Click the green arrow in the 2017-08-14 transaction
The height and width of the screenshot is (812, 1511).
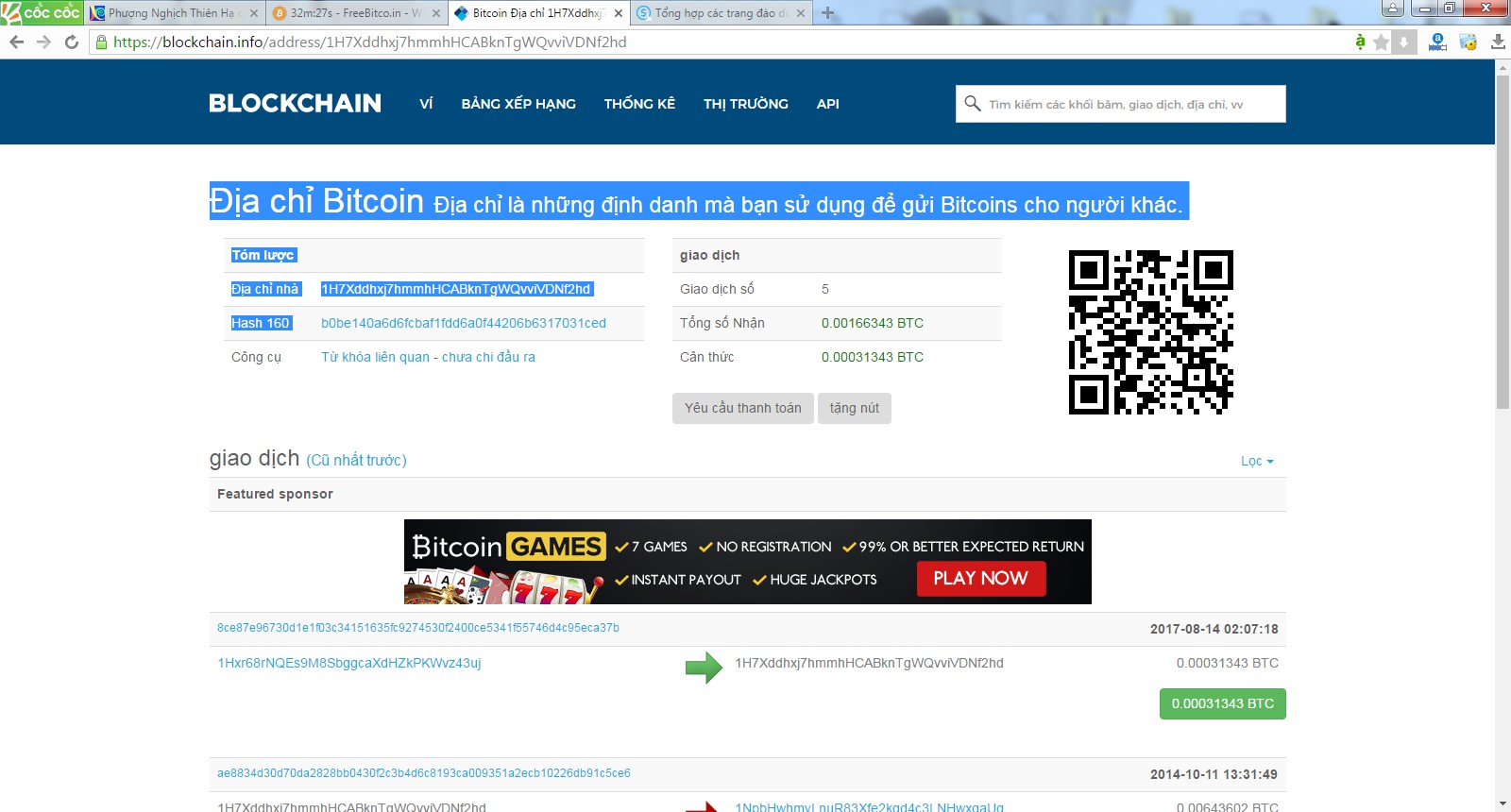(x=704, y=667)
